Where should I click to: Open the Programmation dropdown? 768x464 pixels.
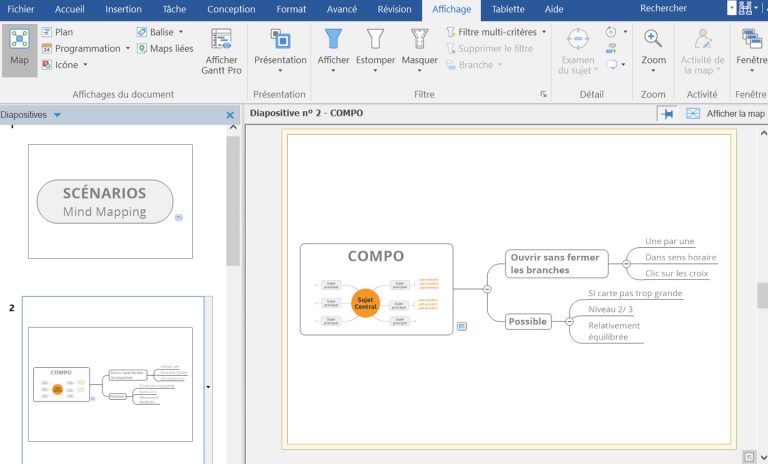point(128,48)
